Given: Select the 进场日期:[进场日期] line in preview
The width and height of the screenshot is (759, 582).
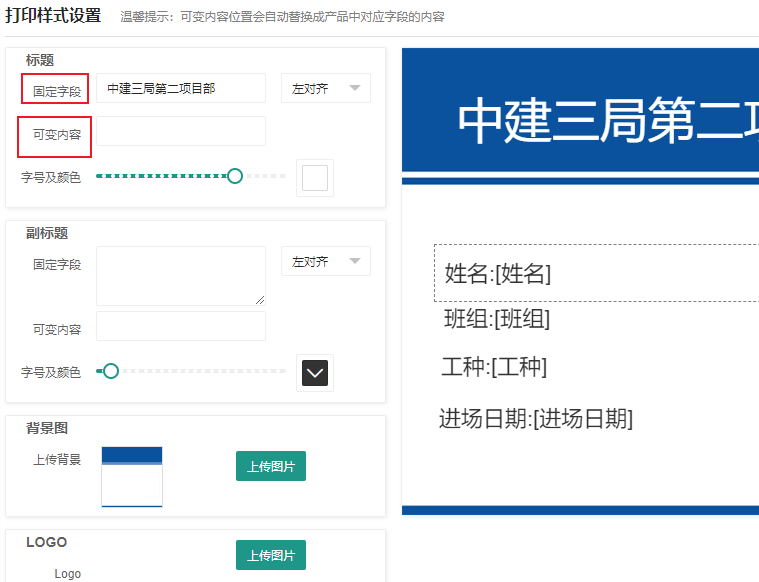Looking at the screenshot, I should point(536,419).
